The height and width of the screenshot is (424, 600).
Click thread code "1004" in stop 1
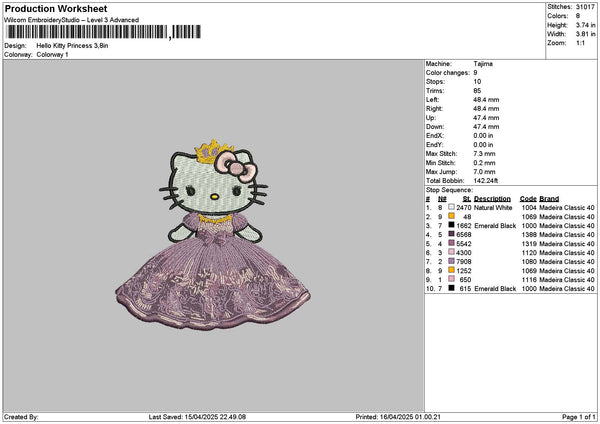pos(529,208)
